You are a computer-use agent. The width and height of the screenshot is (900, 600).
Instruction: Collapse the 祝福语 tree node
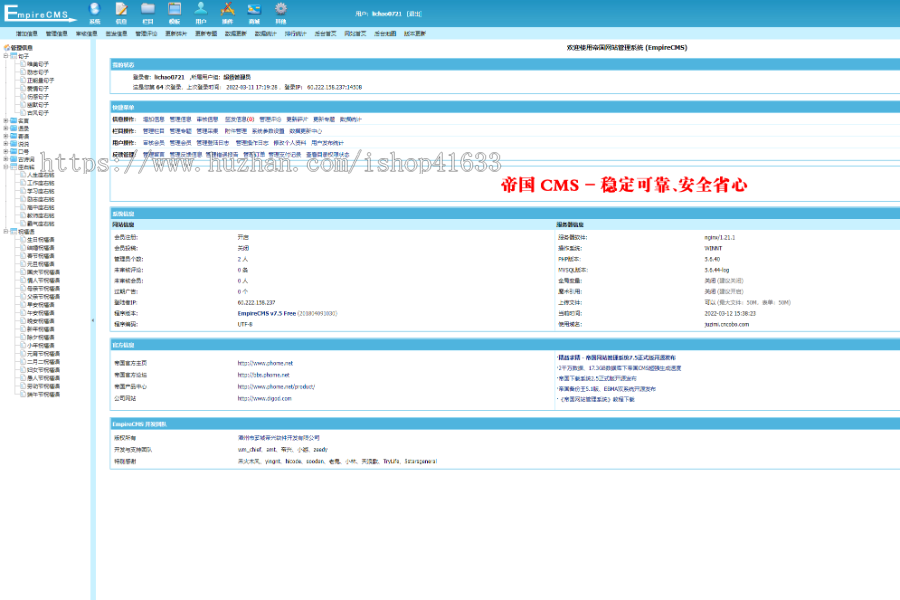click(6, 231)
